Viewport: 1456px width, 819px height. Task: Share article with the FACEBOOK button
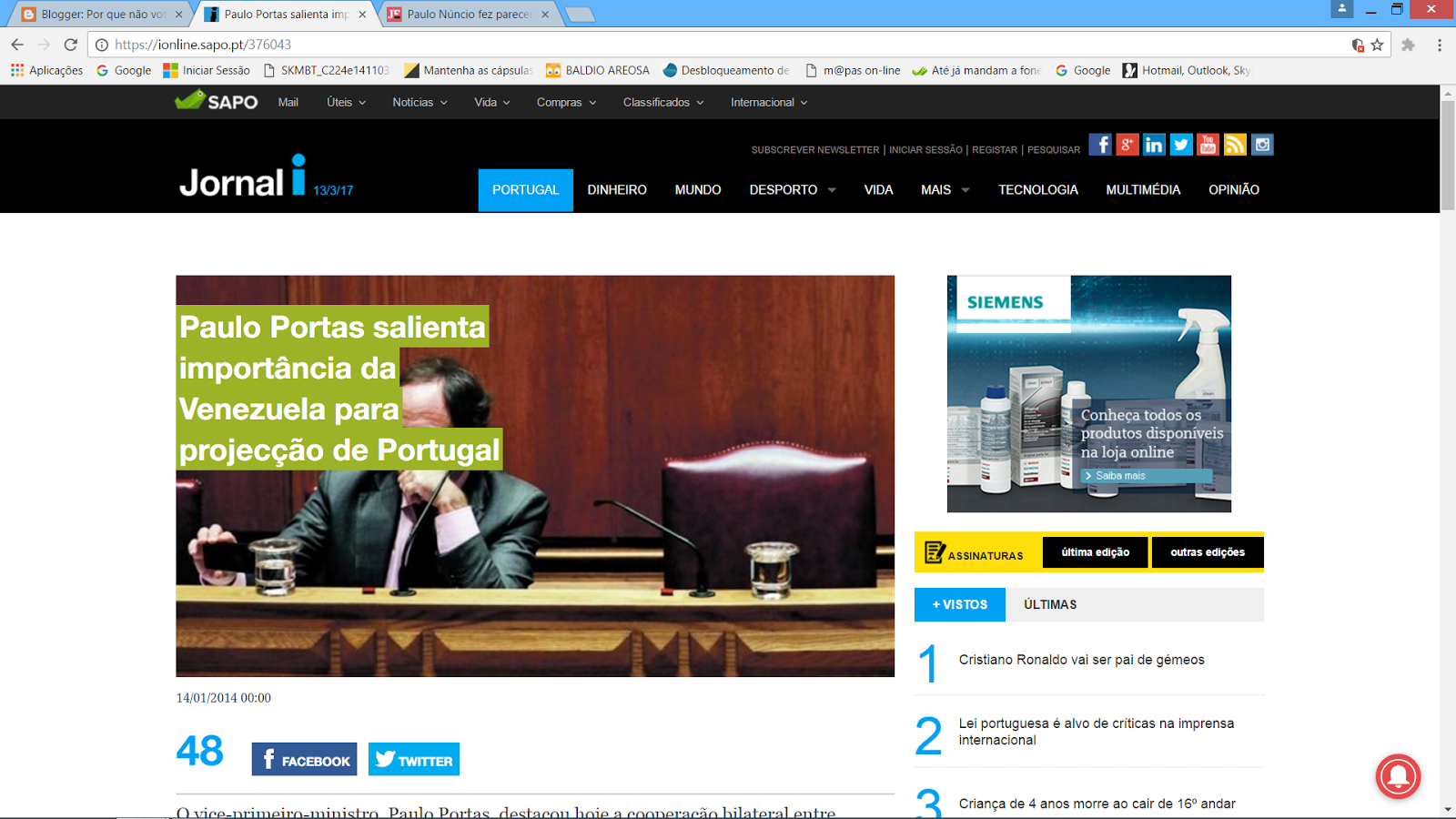(304, 759)
